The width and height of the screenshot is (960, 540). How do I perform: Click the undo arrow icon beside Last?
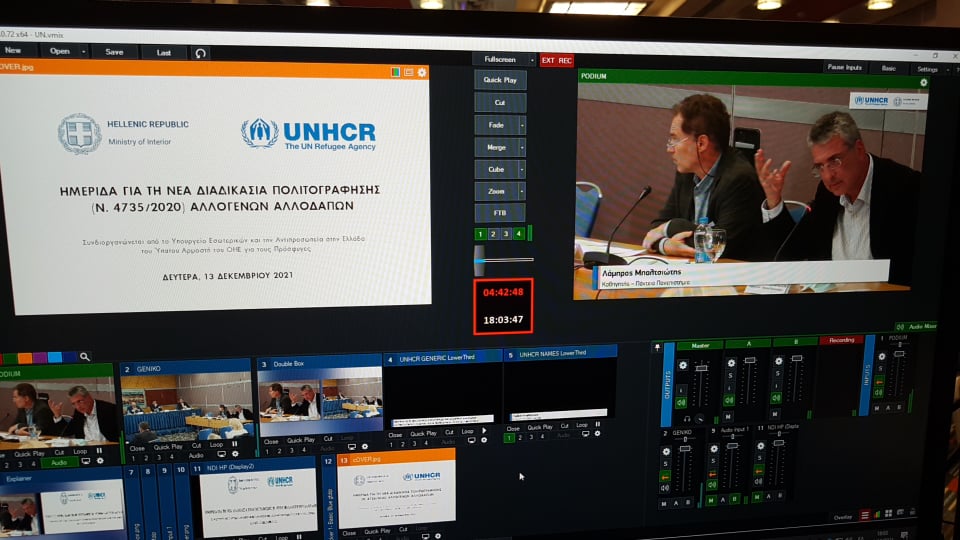[200, 53]
